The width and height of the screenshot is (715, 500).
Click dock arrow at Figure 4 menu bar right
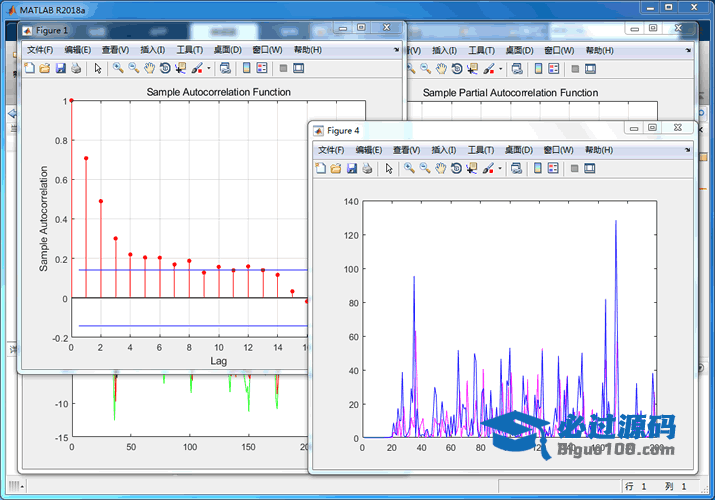(x=687, y=149)
